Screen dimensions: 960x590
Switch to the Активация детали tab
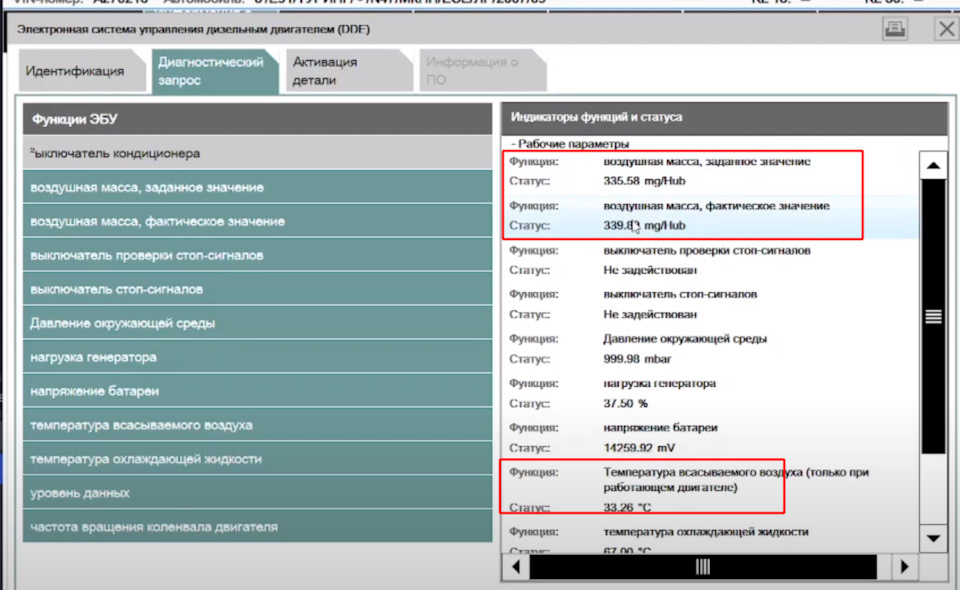(343, 71)
